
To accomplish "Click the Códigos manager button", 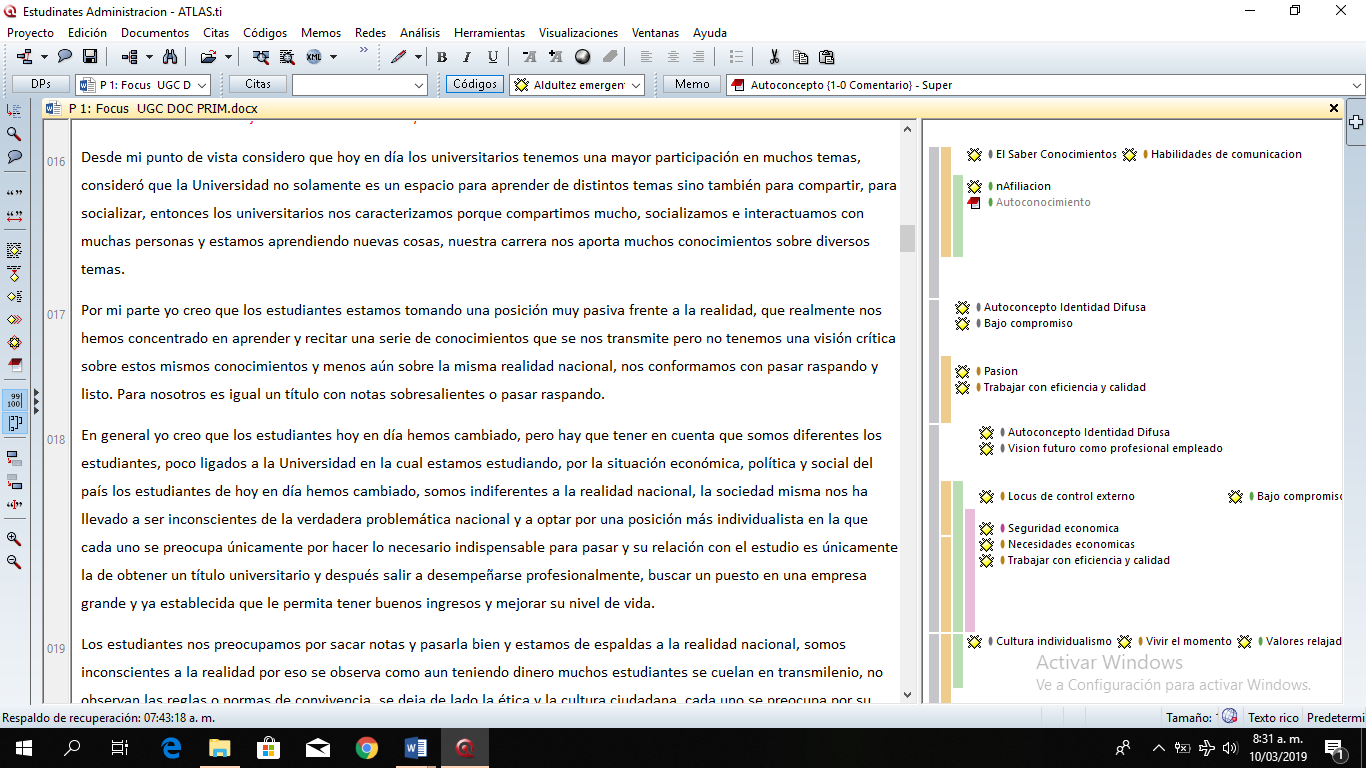I will 475,85.
